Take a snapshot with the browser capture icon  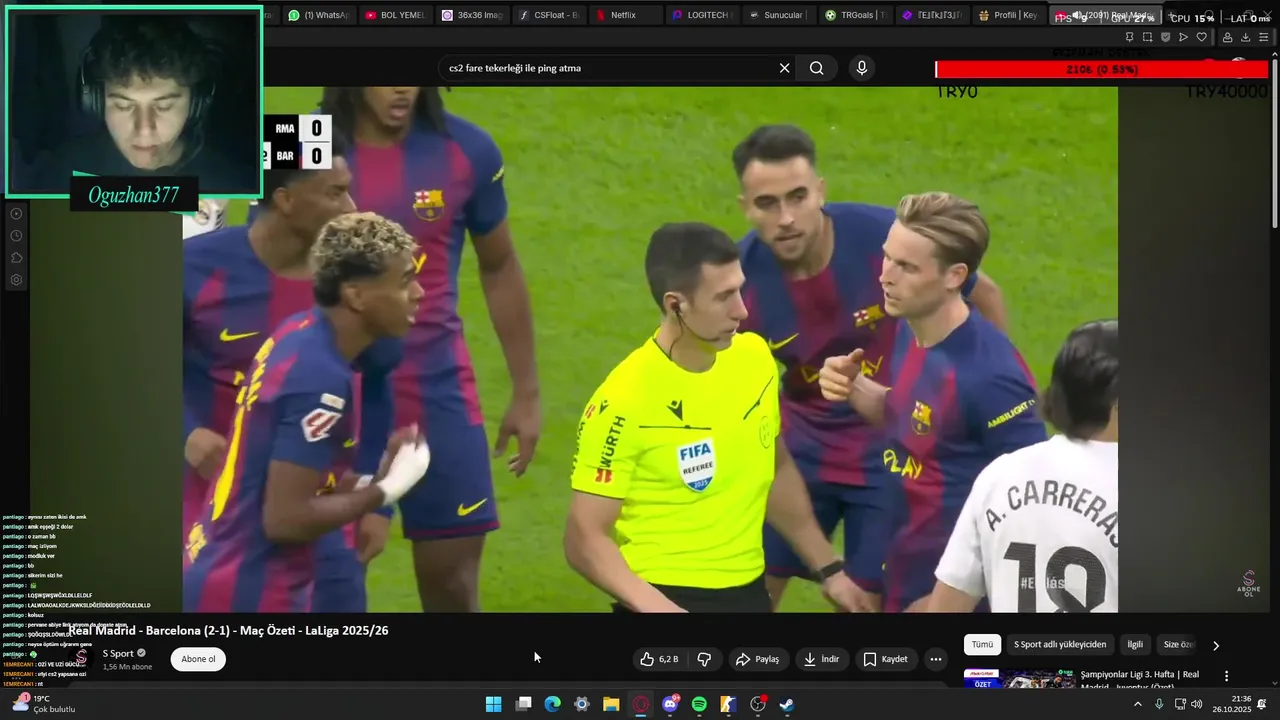[x=1147, y=37]
